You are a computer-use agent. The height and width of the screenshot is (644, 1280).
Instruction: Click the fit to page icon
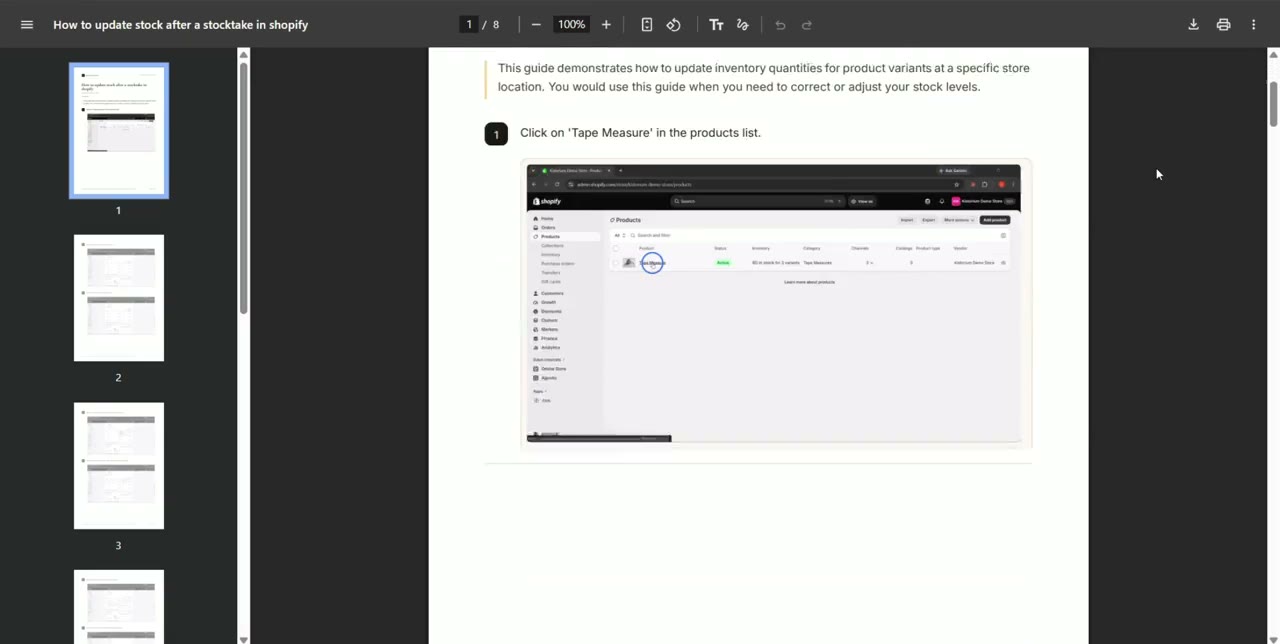[647, 24]
